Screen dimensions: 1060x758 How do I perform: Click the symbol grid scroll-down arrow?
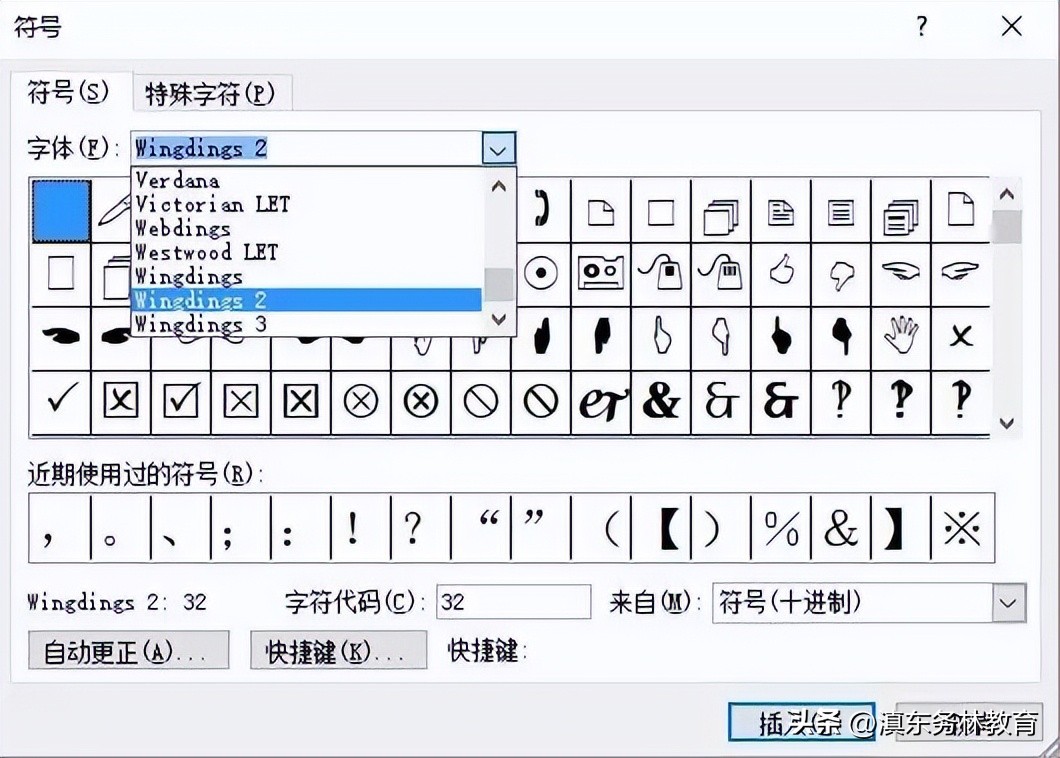pyautogui.click(x=1007, y=424)
